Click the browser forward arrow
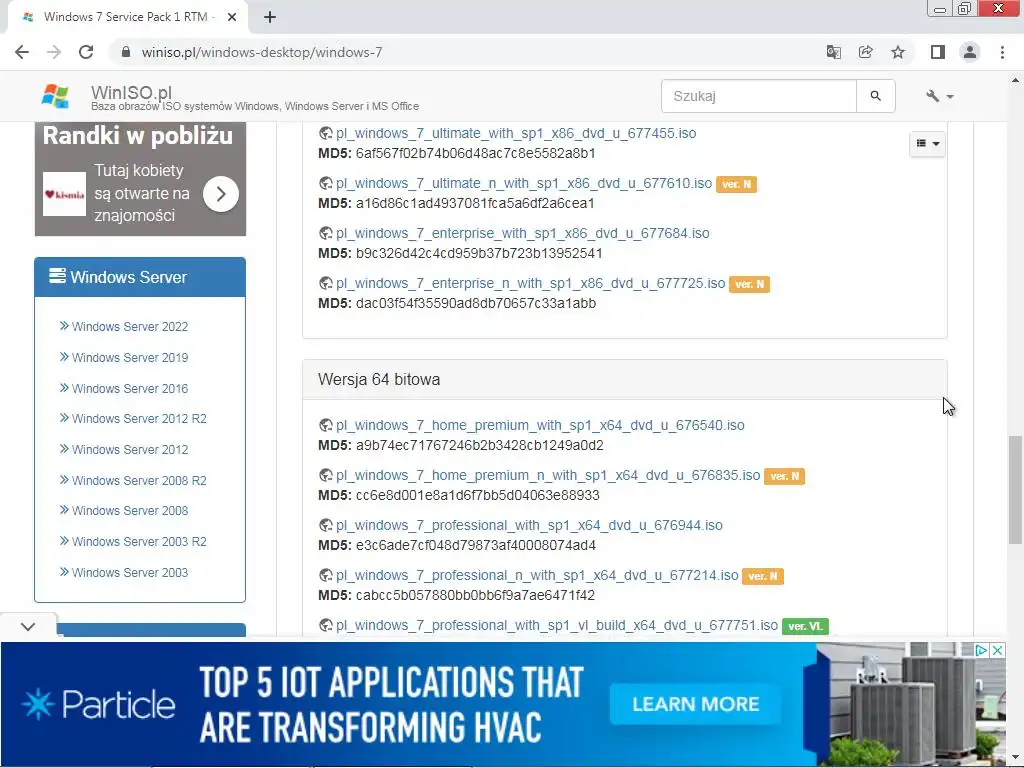This screenshot has height=768, width=1024. click(54, 52)
